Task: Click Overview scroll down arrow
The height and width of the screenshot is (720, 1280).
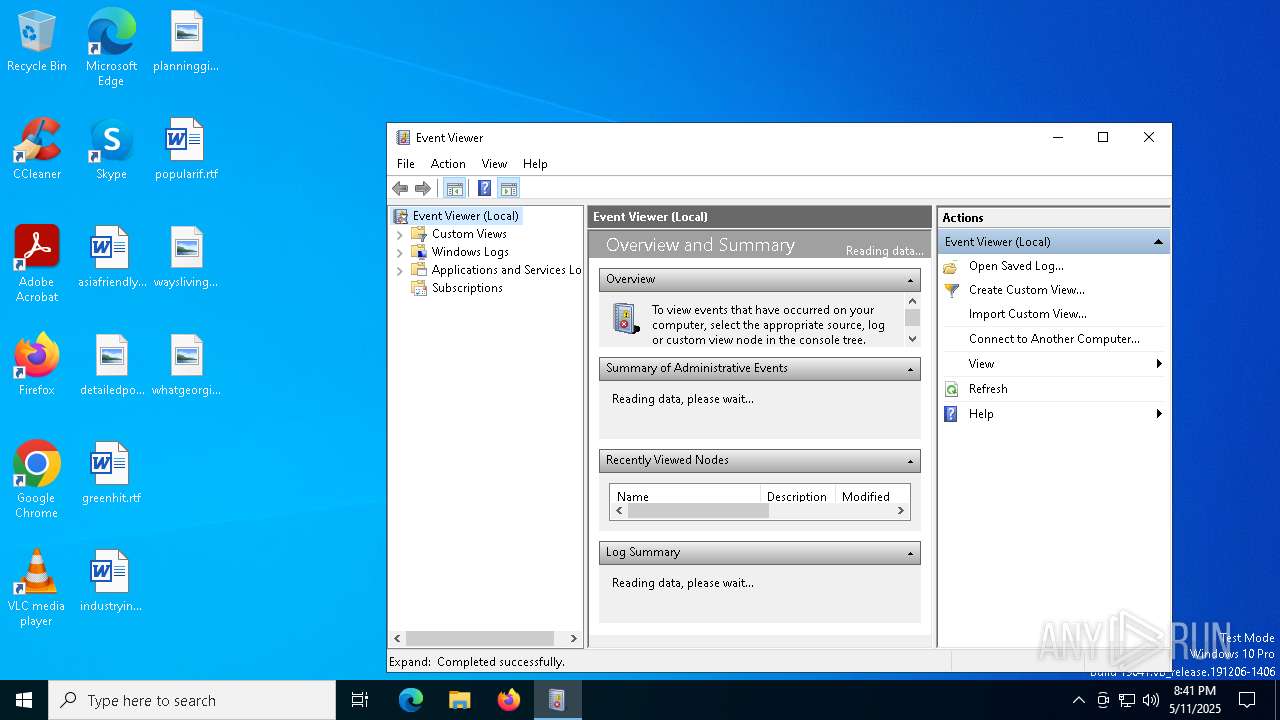Action: click(x=912, y=339)
